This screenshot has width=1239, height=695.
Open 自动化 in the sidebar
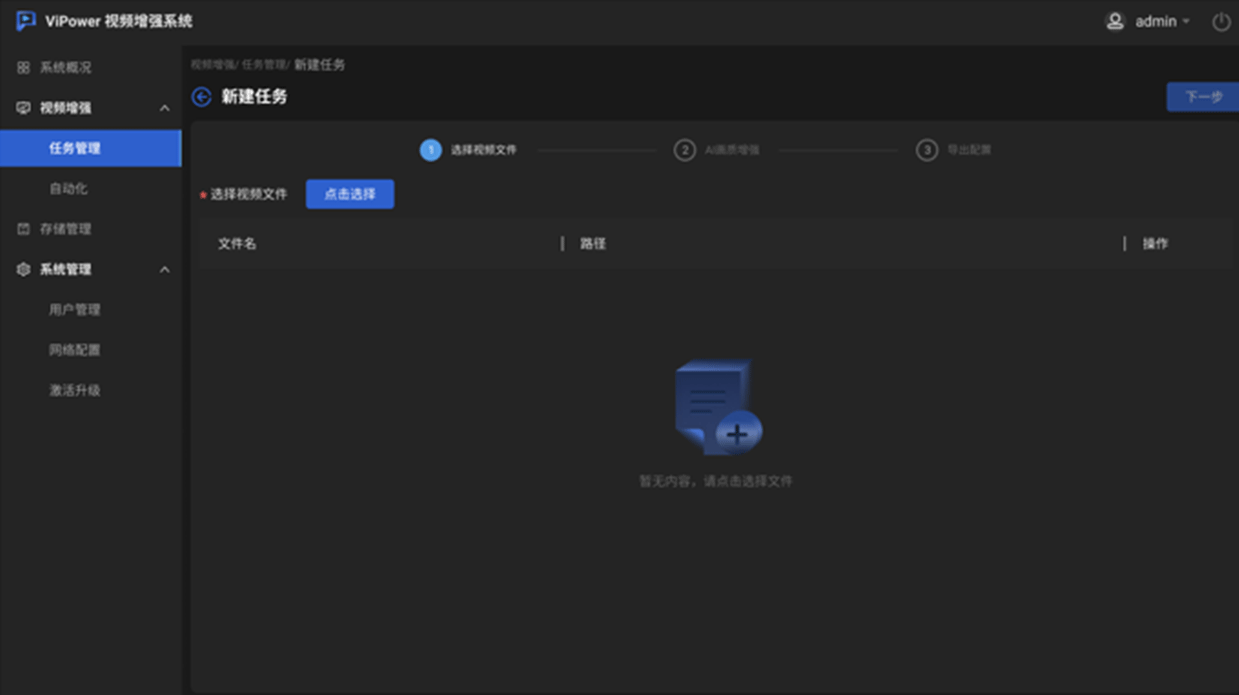click(x=69, y=189)
